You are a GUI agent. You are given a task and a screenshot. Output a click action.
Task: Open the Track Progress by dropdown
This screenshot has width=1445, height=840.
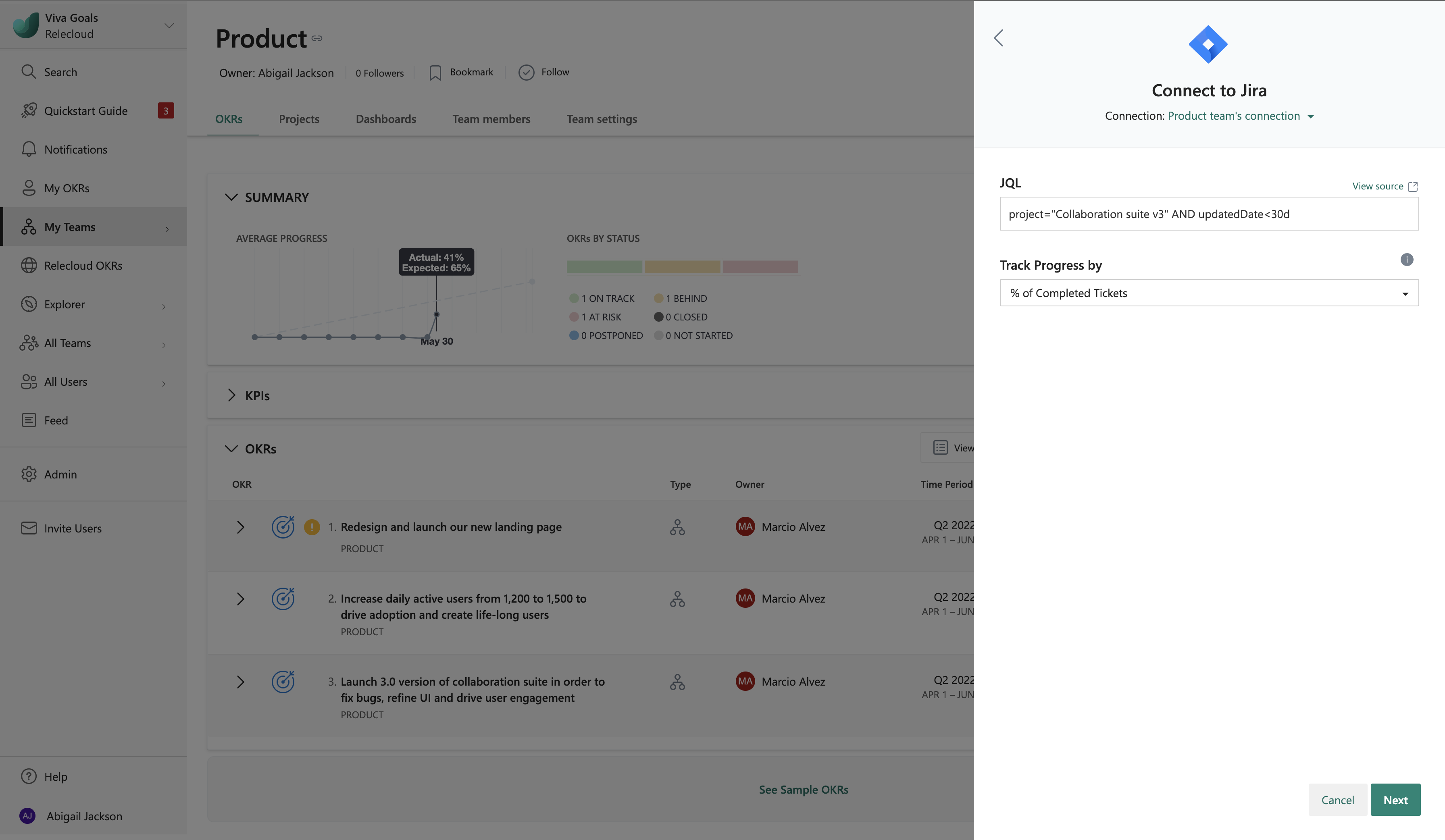click(1209, 293)
